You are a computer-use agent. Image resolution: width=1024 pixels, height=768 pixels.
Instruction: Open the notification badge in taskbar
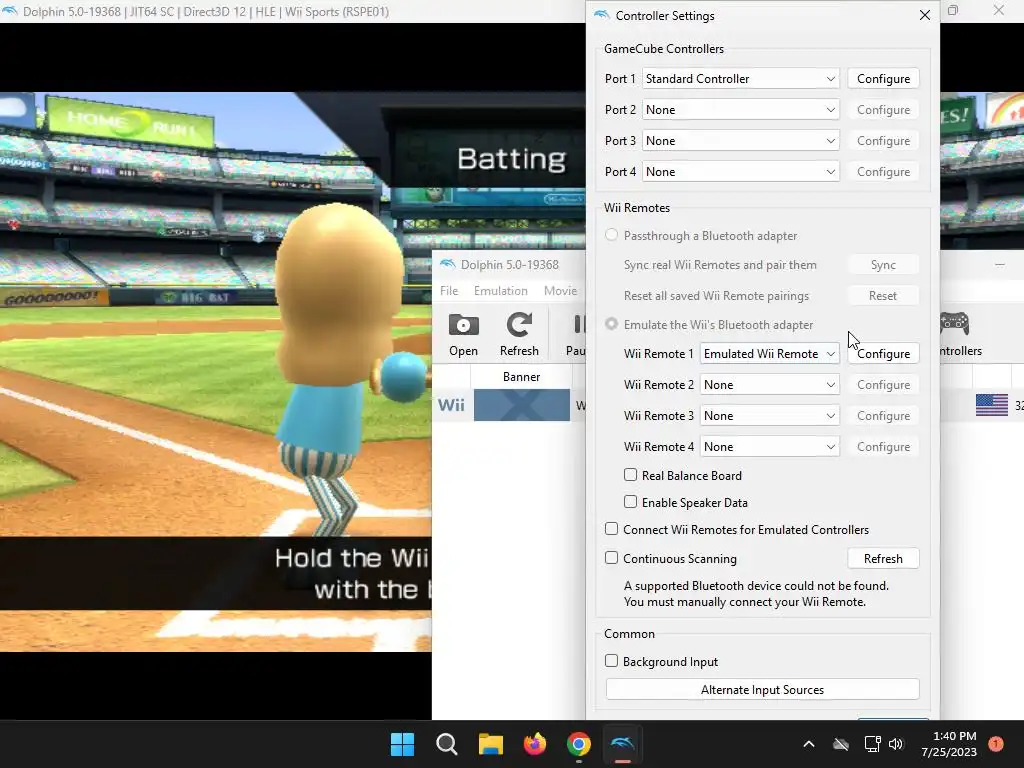point(996,743)
